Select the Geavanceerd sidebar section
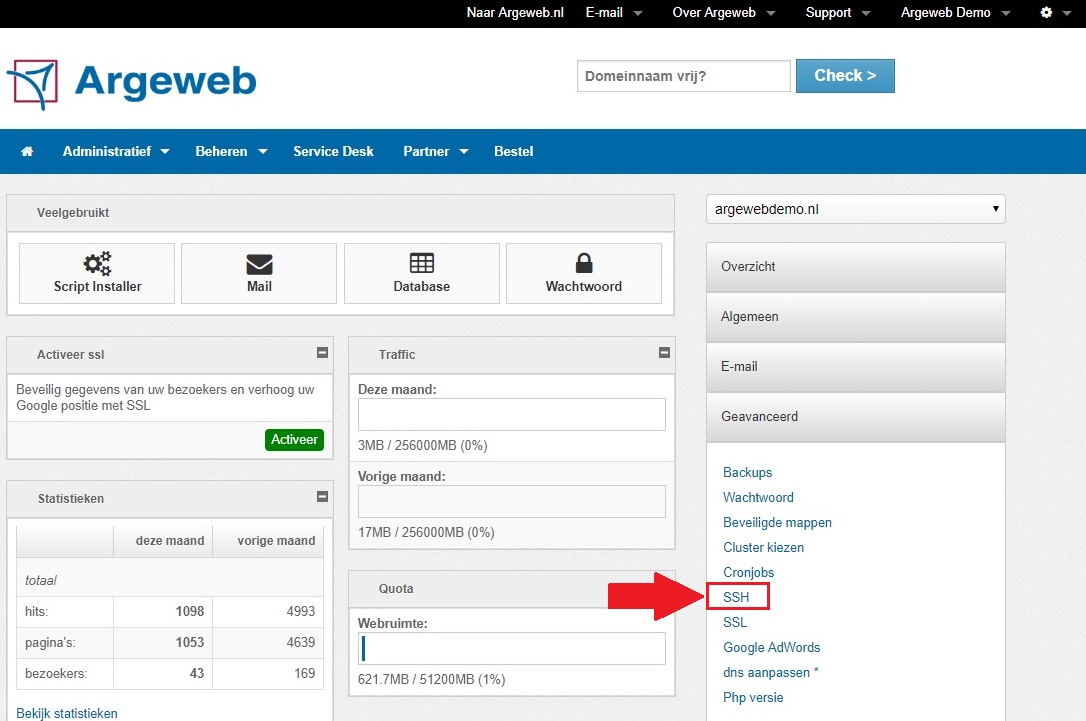 [x=855, y=416]
